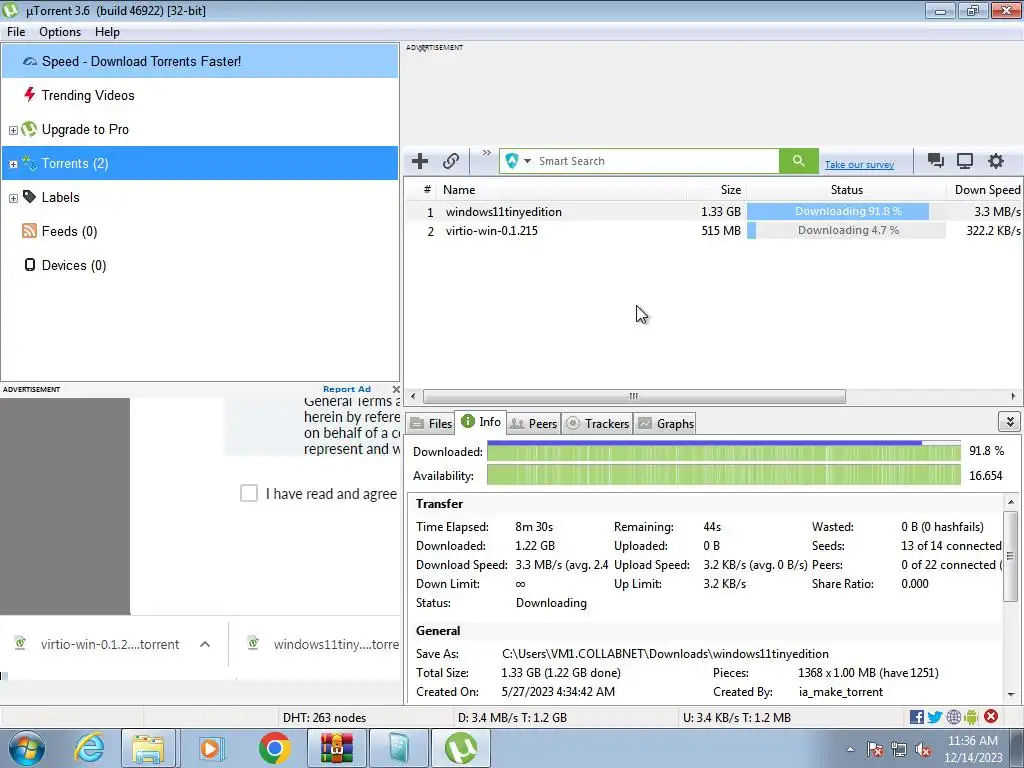Click the Labels tag icon

(x=29, y=197)
